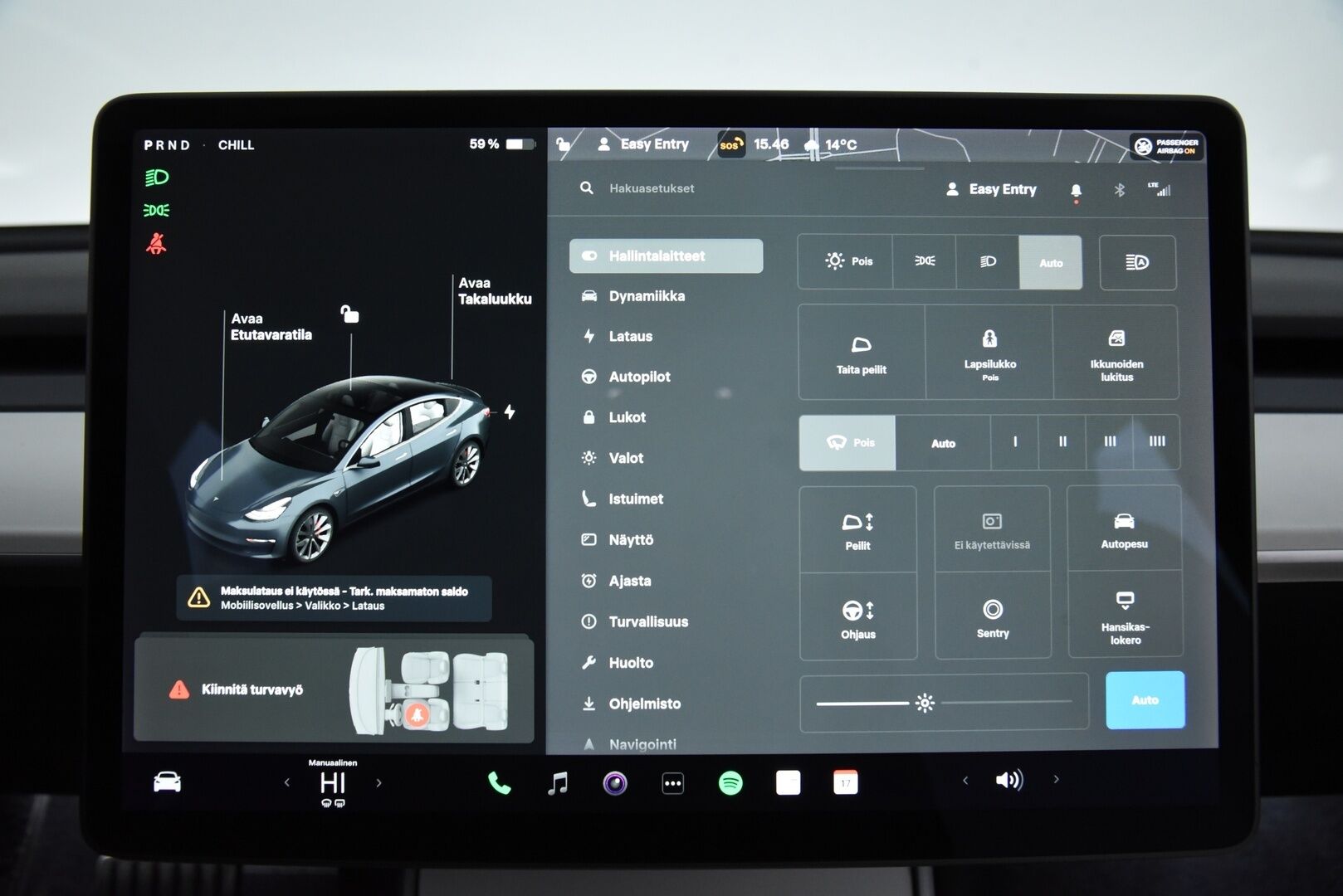This screenshot has height=896, width=1343.
Task: Turn wipers off with the Pois toggle
Action: click(x=847, y=442)
